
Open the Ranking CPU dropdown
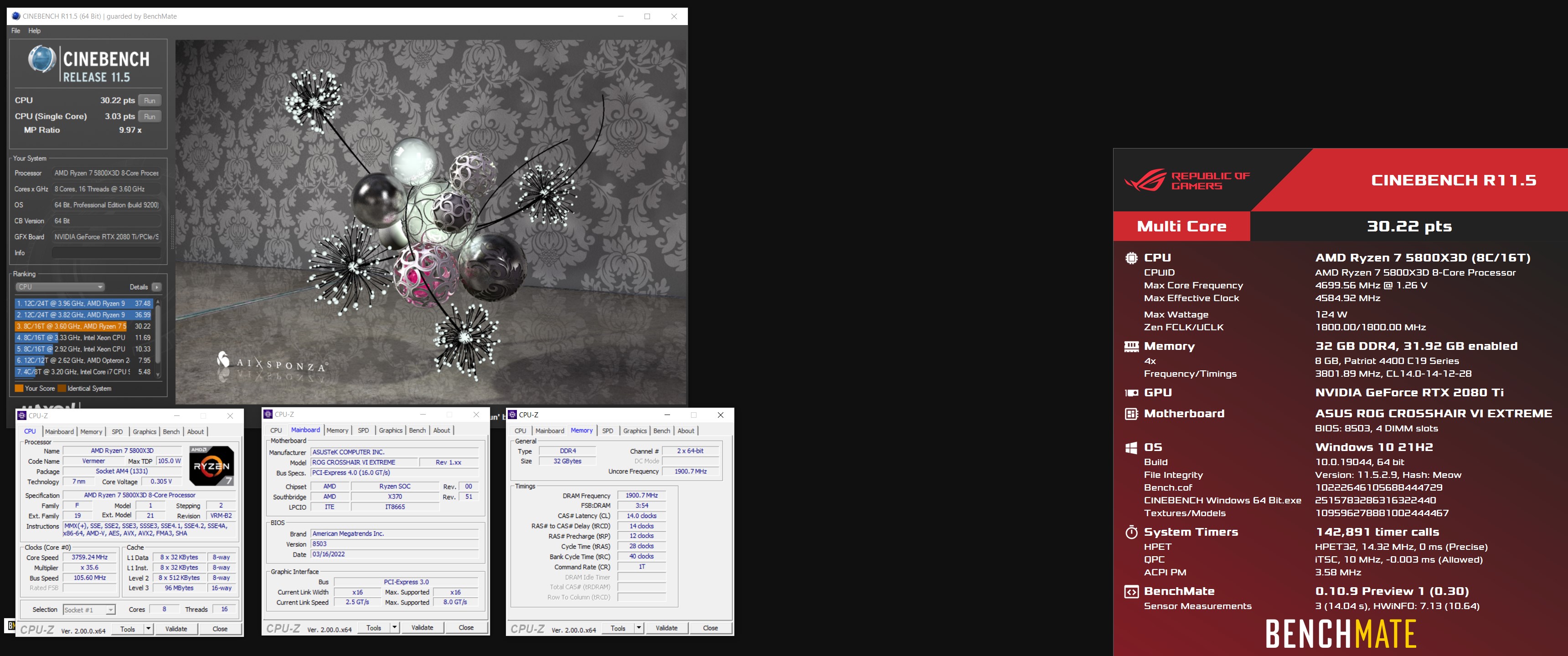pyautogui.click(x=60, y=287)
